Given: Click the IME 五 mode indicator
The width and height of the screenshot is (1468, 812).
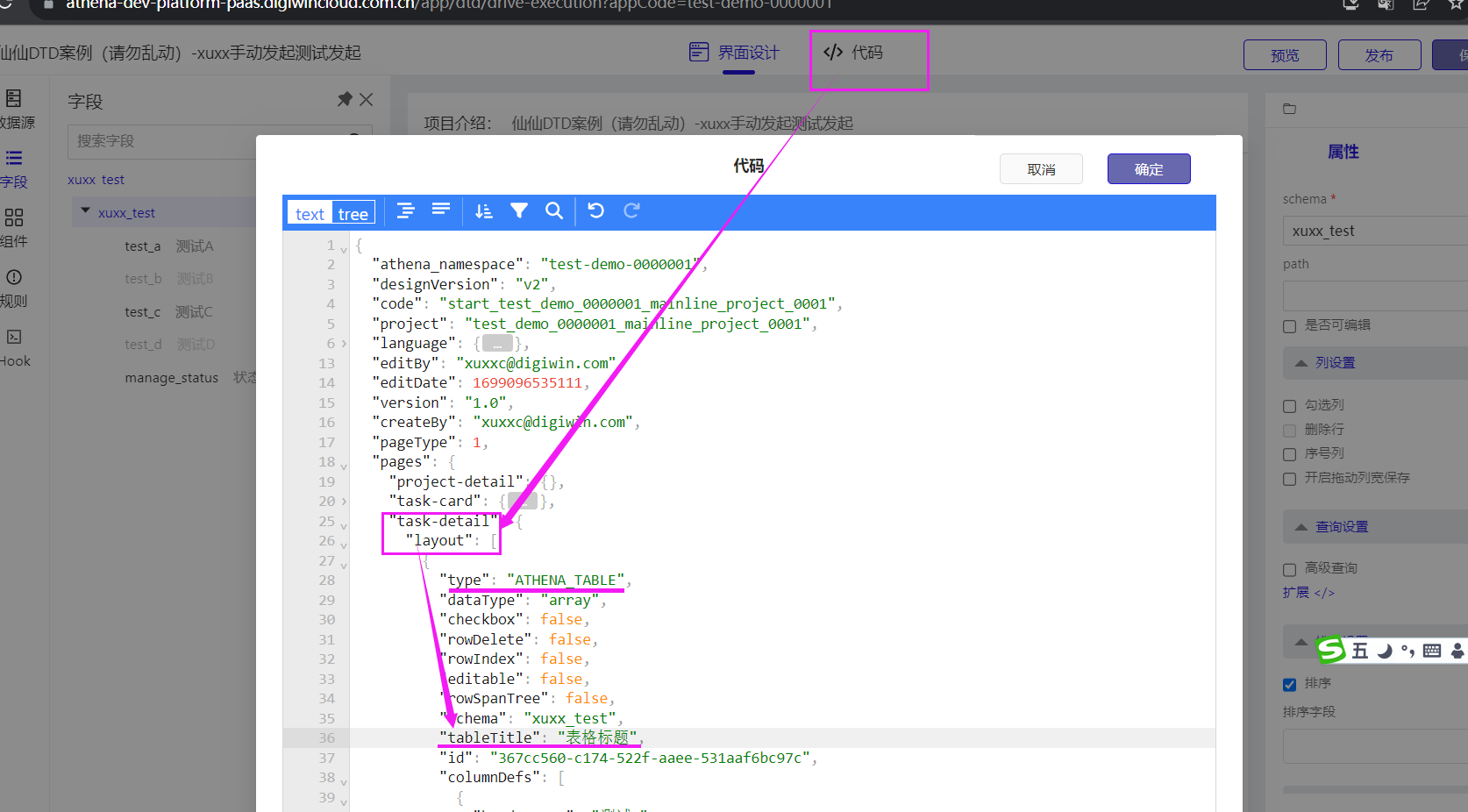Looking at the screenshot, I should click(x=1359, y=651).
